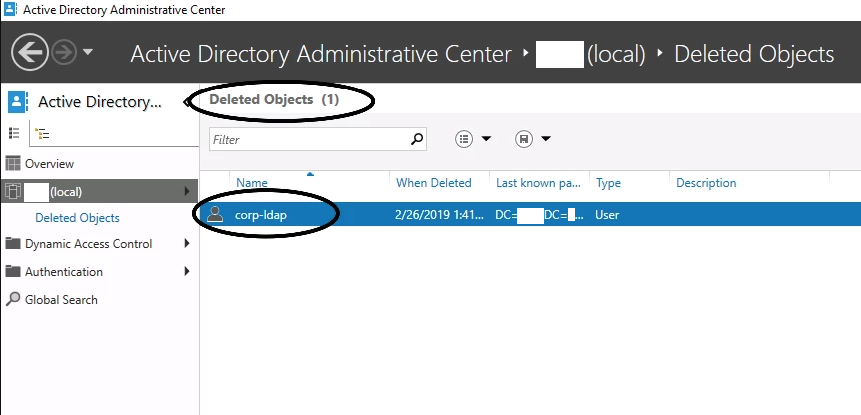Select the (local) domain node

(x=99, y=192)
